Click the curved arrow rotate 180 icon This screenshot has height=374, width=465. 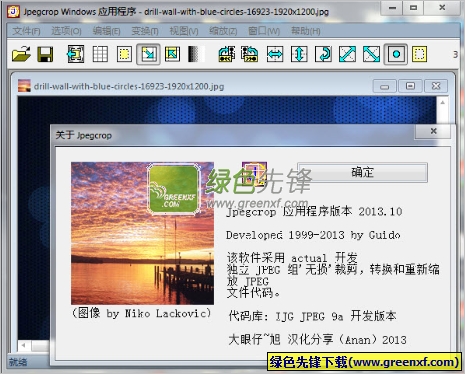coord(323,54)
